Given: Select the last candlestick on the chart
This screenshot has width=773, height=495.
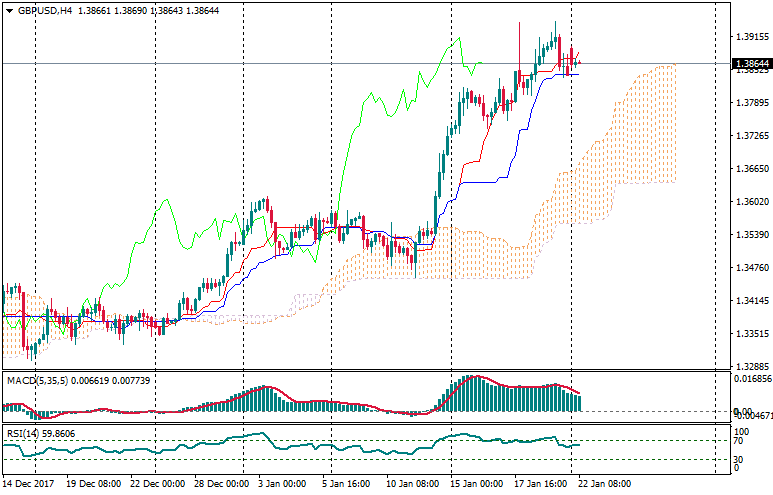Looking at the screenshot, I should [578, 63].
